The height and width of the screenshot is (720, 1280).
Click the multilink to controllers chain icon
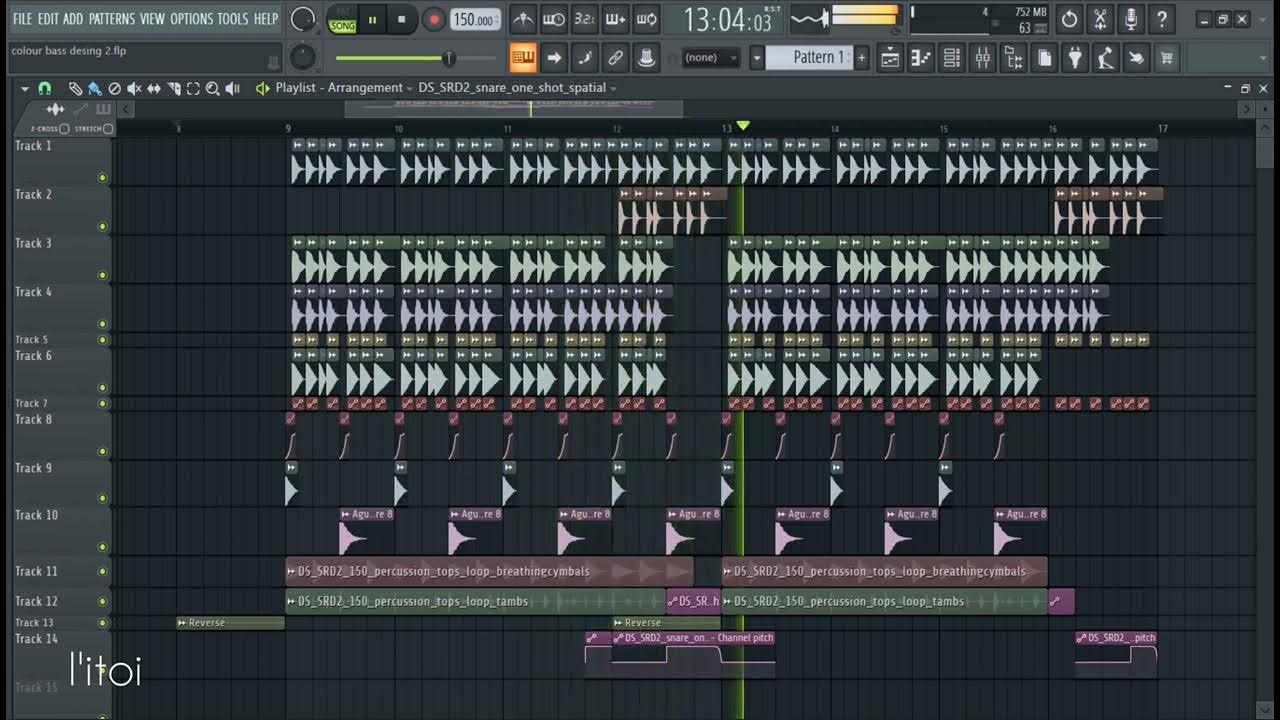616,58
